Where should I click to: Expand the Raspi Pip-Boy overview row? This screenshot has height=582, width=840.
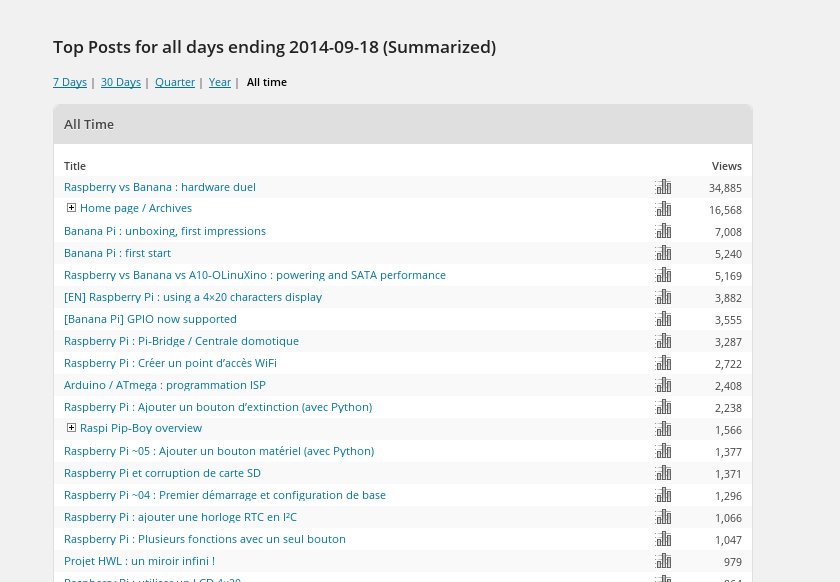pyautogui.click(x=71, y=428)
